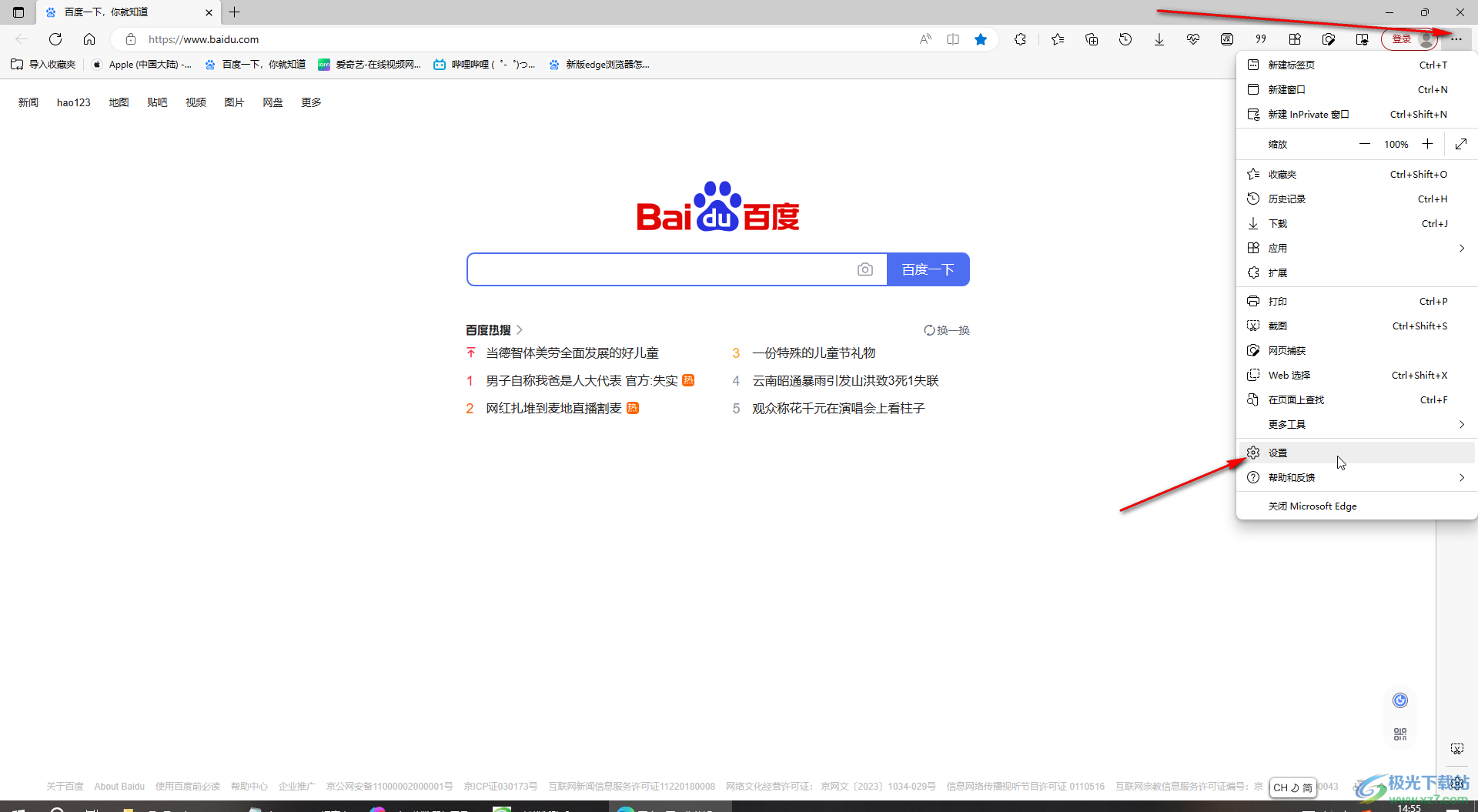Image resolution: width=1478 pixels, height=812 pixels.
Task: Open the collections toolbar icon
Action: pyautogui.click(x=1092, y=39)
